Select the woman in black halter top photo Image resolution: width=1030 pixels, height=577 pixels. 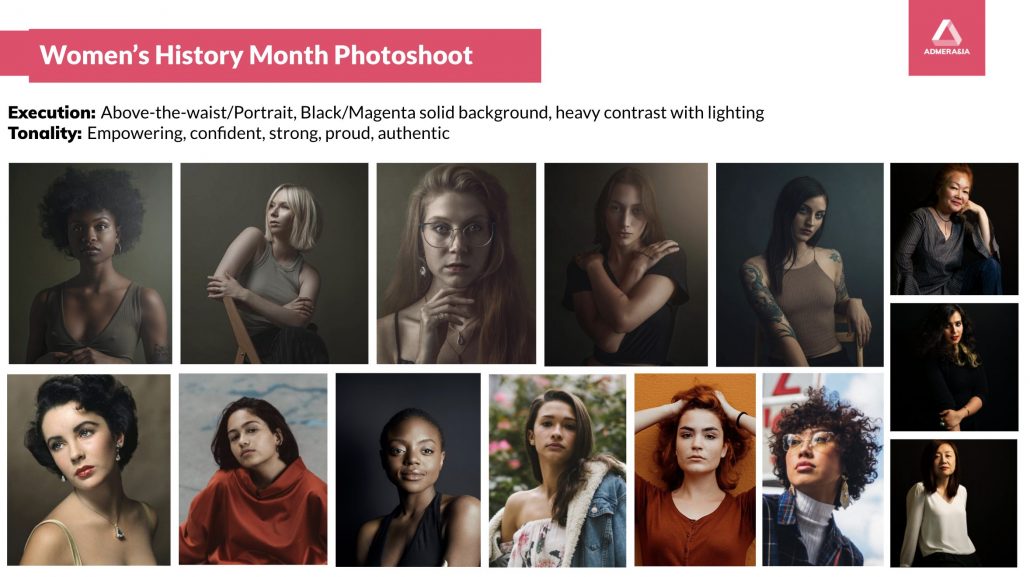click(408, 470)
